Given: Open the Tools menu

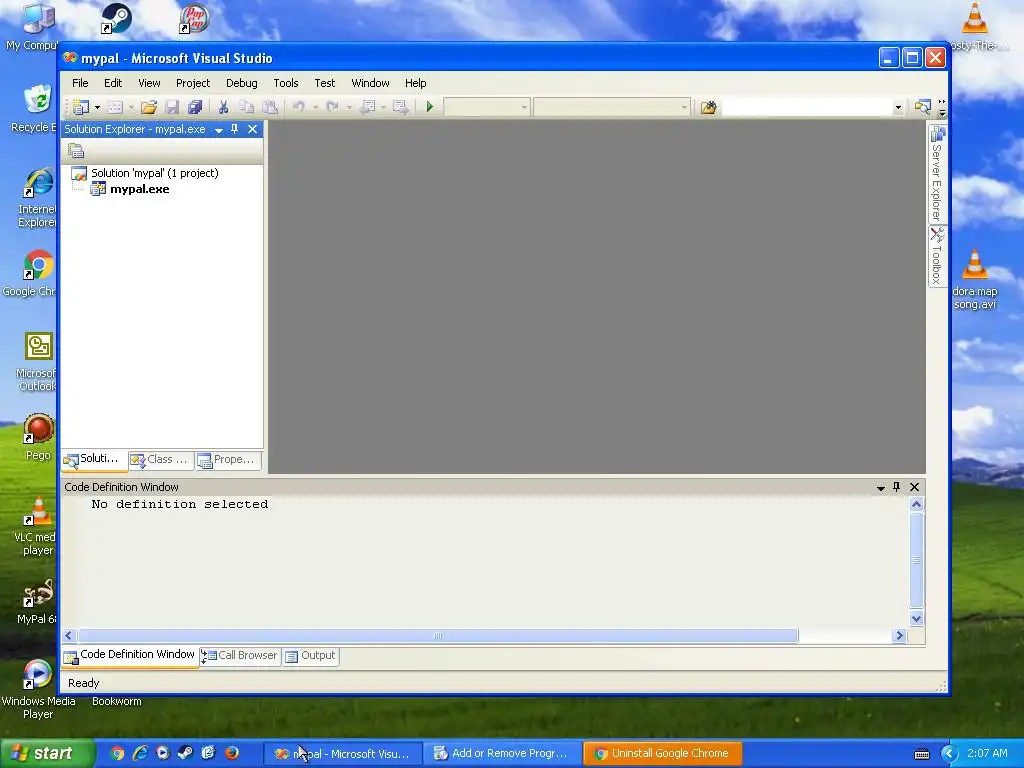Looking at the screenshot, I should pos(285,83).
